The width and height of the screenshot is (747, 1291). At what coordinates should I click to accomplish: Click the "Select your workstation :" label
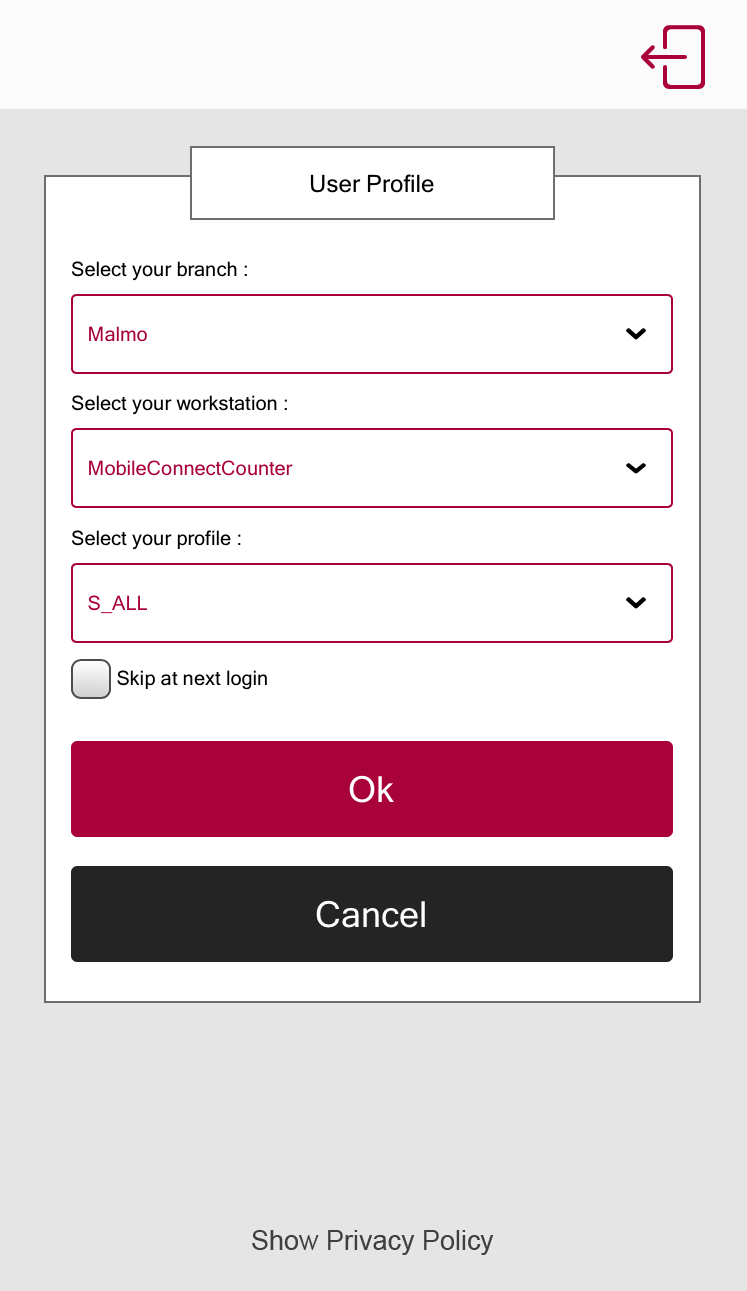point(179,404)
